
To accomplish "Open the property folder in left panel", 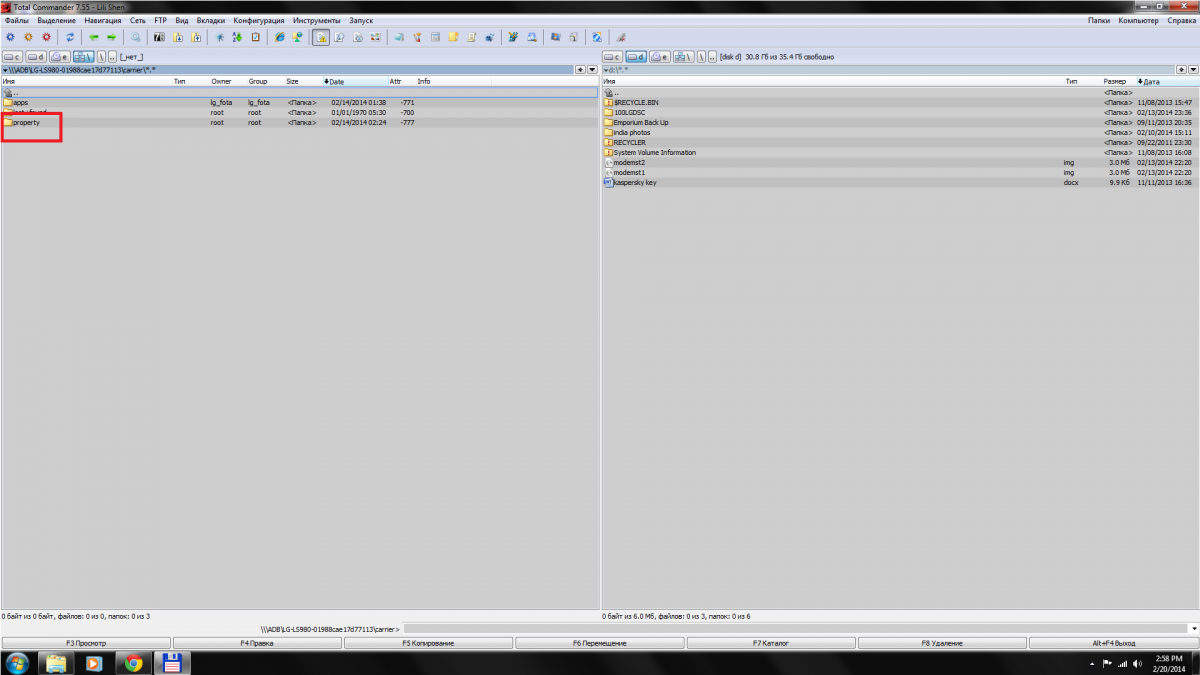I will click(x=26, y=123).
